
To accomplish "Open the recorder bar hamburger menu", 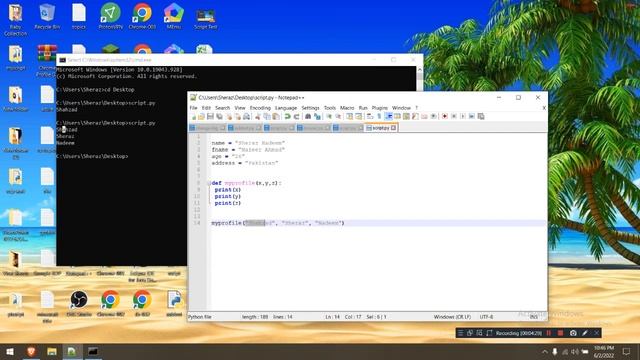I will click(460, 333).
